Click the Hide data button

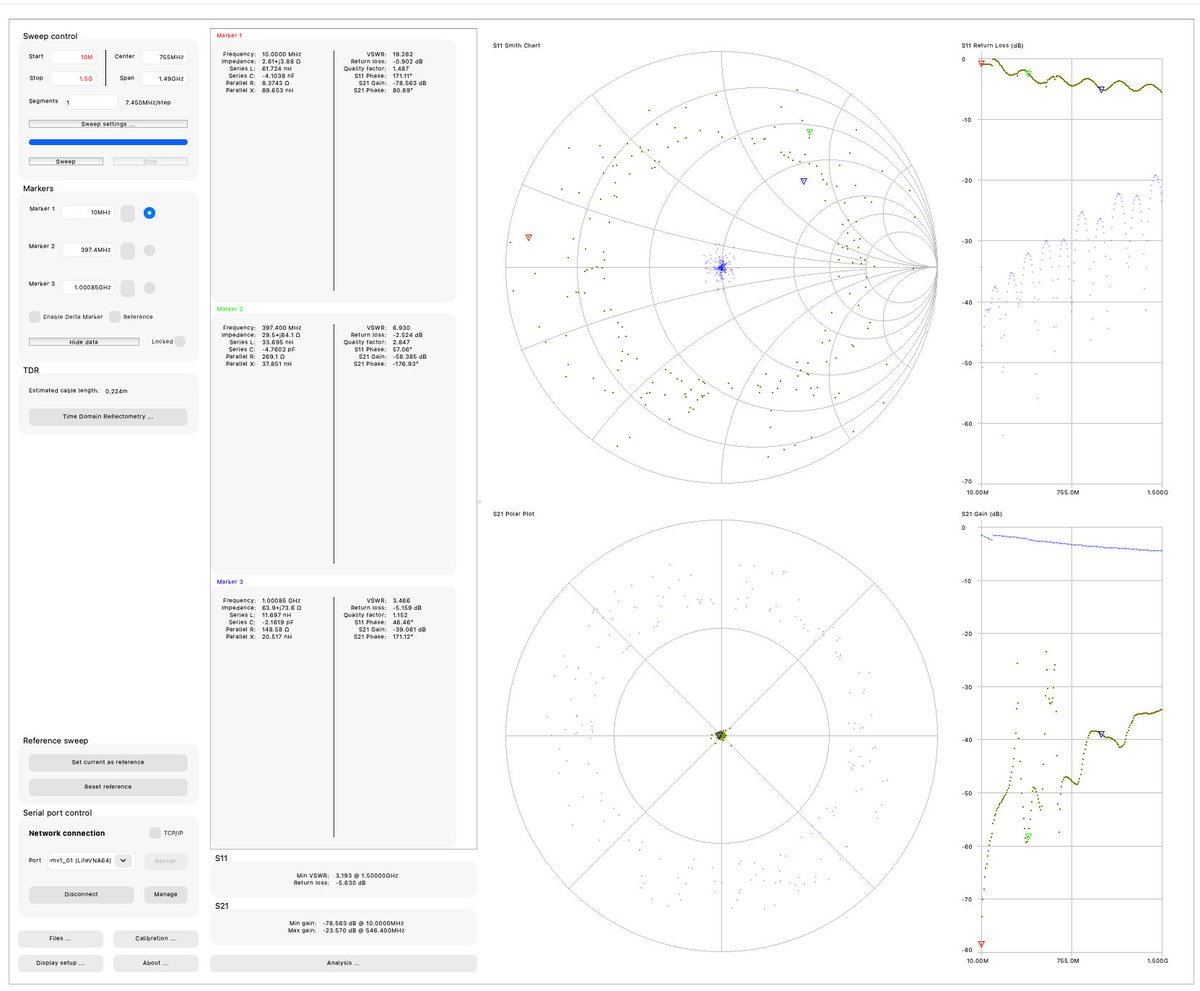(83, 342)
